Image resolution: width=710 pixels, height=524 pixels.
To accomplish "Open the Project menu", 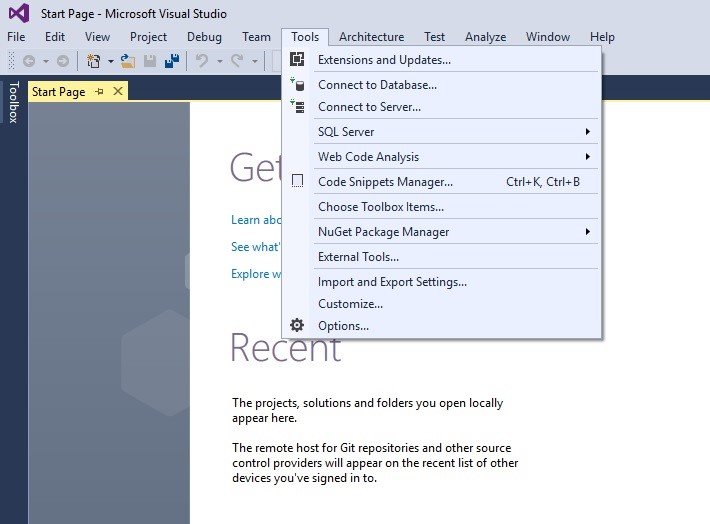I will [148, 37].
